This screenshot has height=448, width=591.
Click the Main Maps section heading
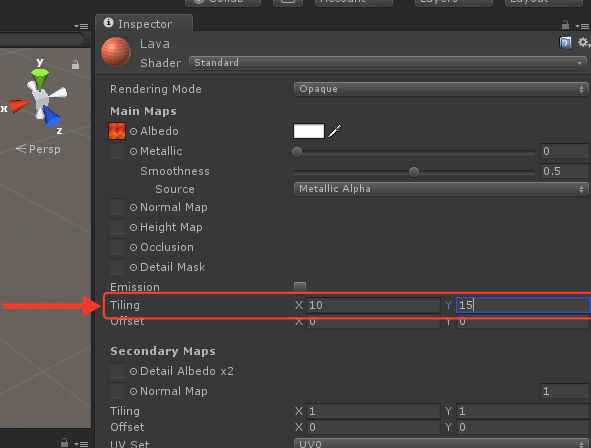[143, 112]
